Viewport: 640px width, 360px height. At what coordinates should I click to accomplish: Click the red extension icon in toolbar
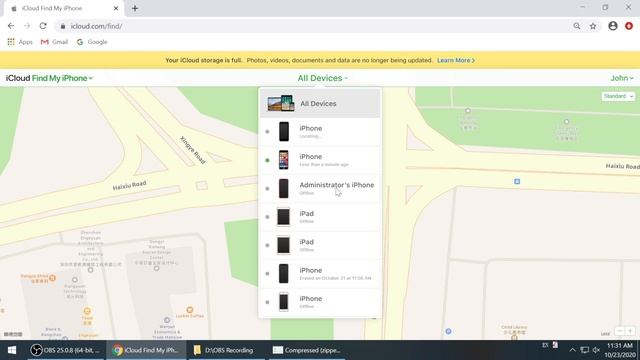click(x=629, y=26)
